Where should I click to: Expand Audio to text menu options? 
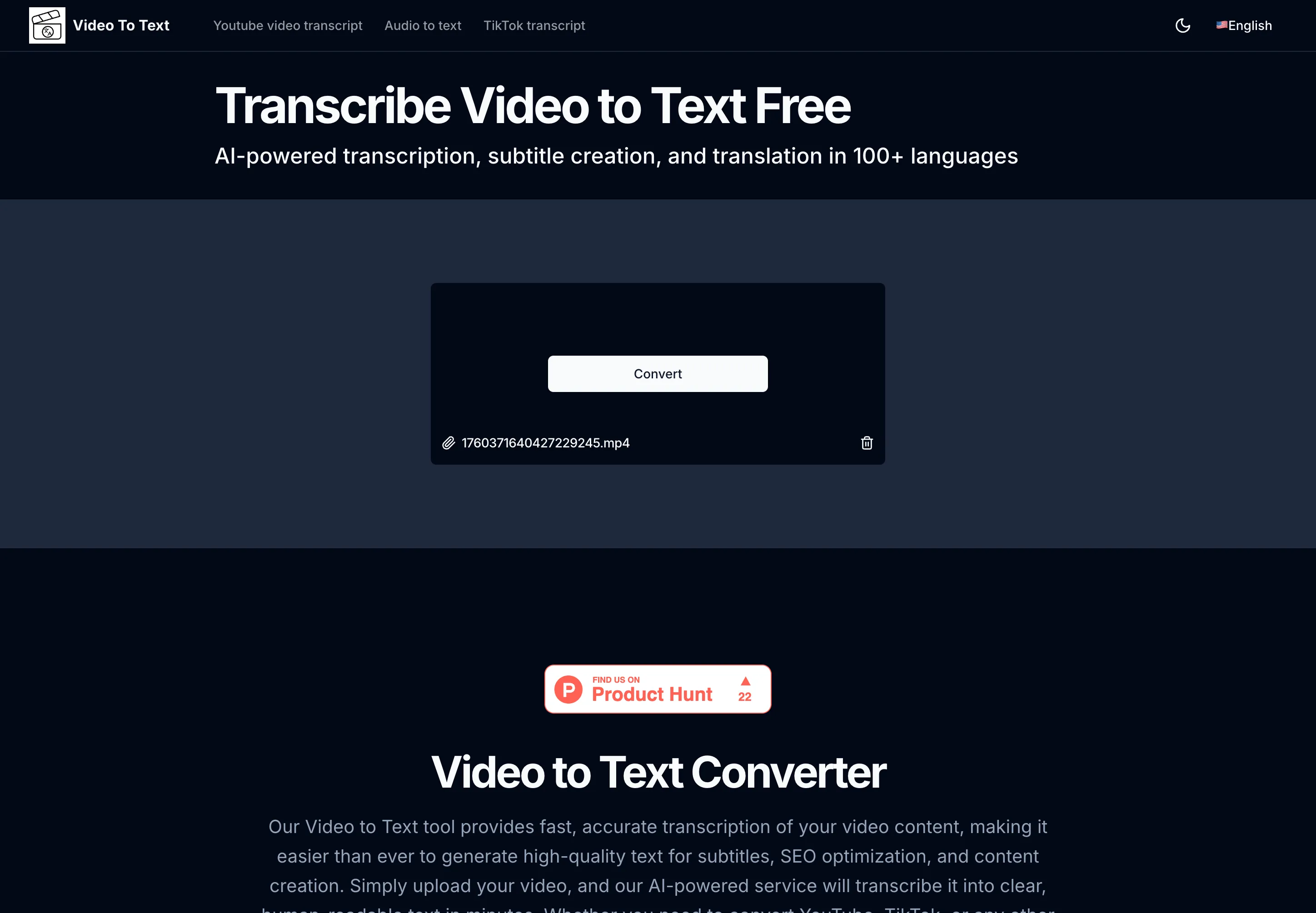click(x=422, y=25)
